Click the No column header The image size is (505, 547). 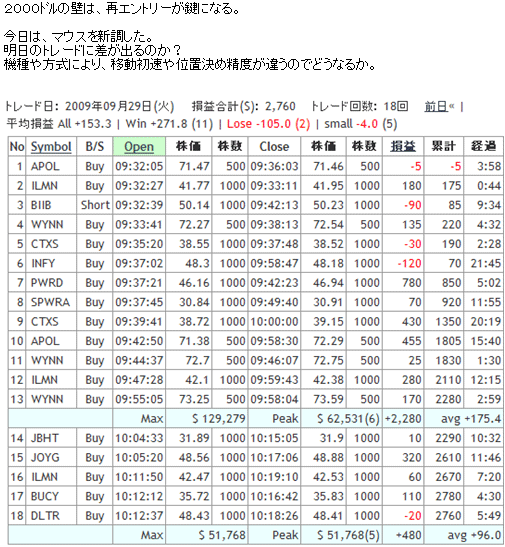(17, 147)
